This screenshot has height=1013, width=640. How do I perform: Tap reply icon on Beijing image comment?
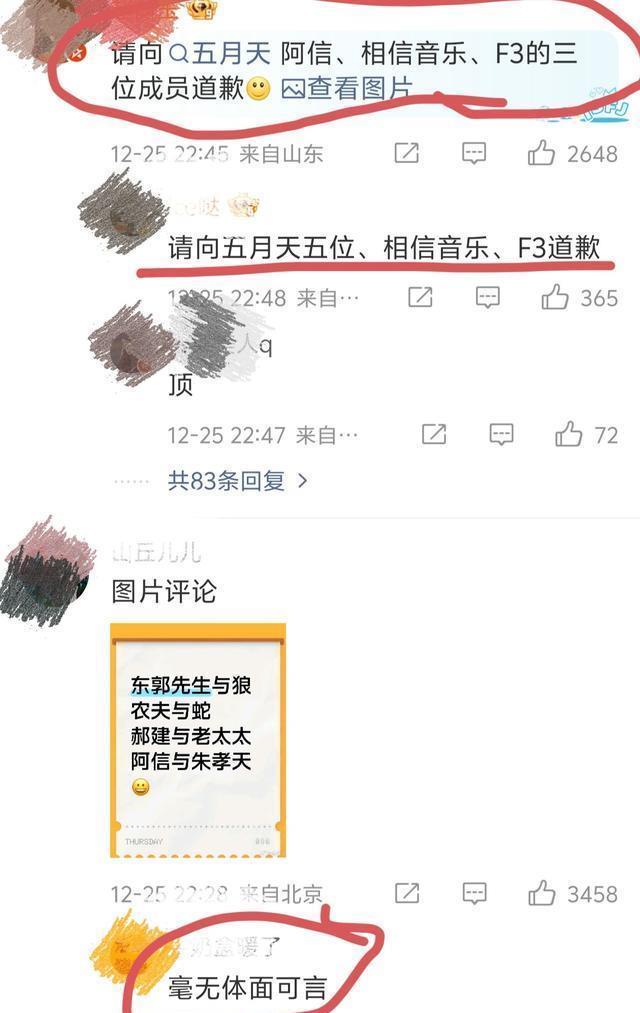pos(474,893)
